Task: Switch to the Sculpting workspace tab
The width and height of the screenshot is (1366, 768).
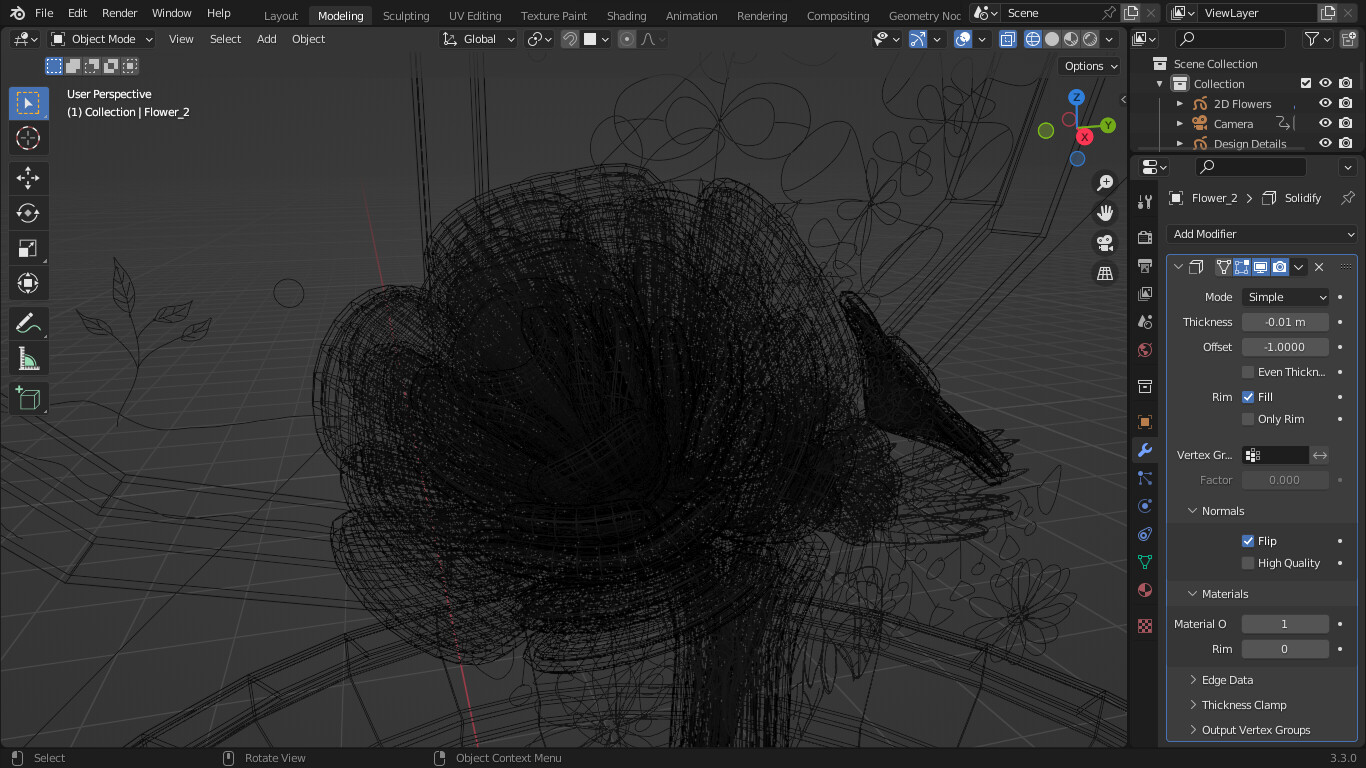Action: point(406,16)
